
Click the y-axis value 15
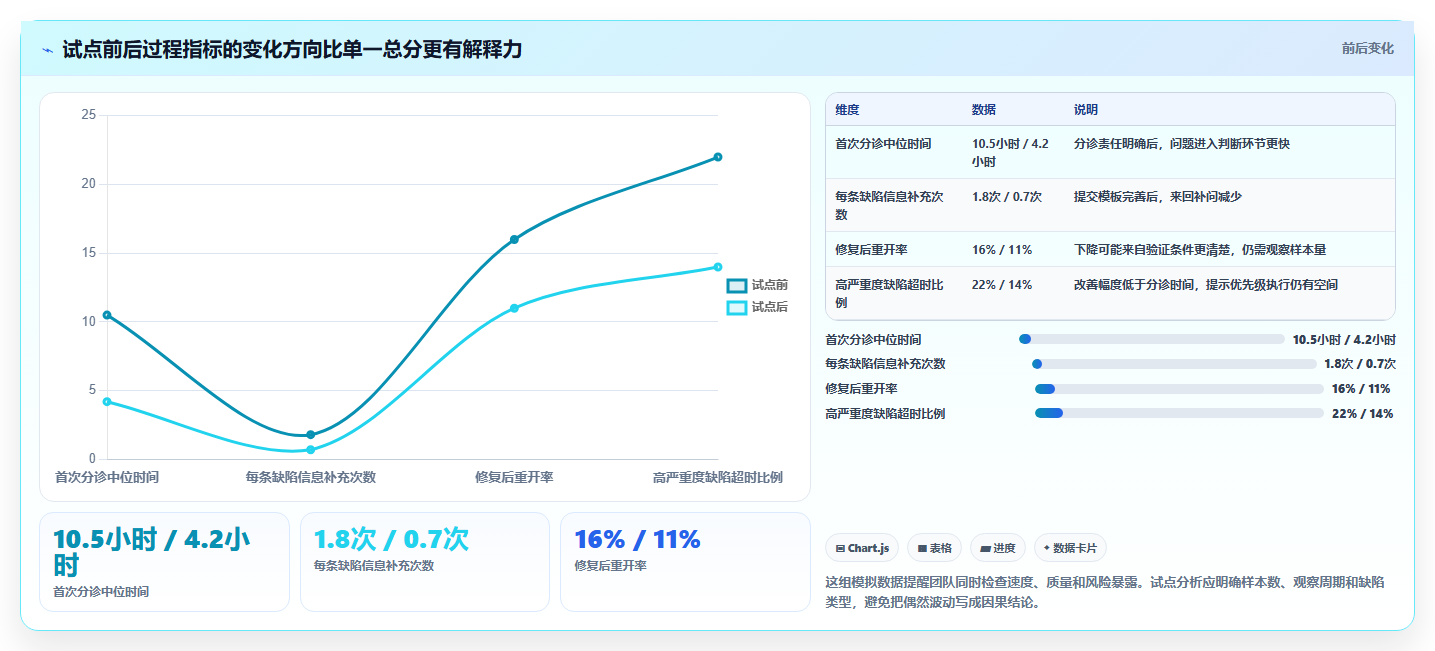click(x=89, y=252)
